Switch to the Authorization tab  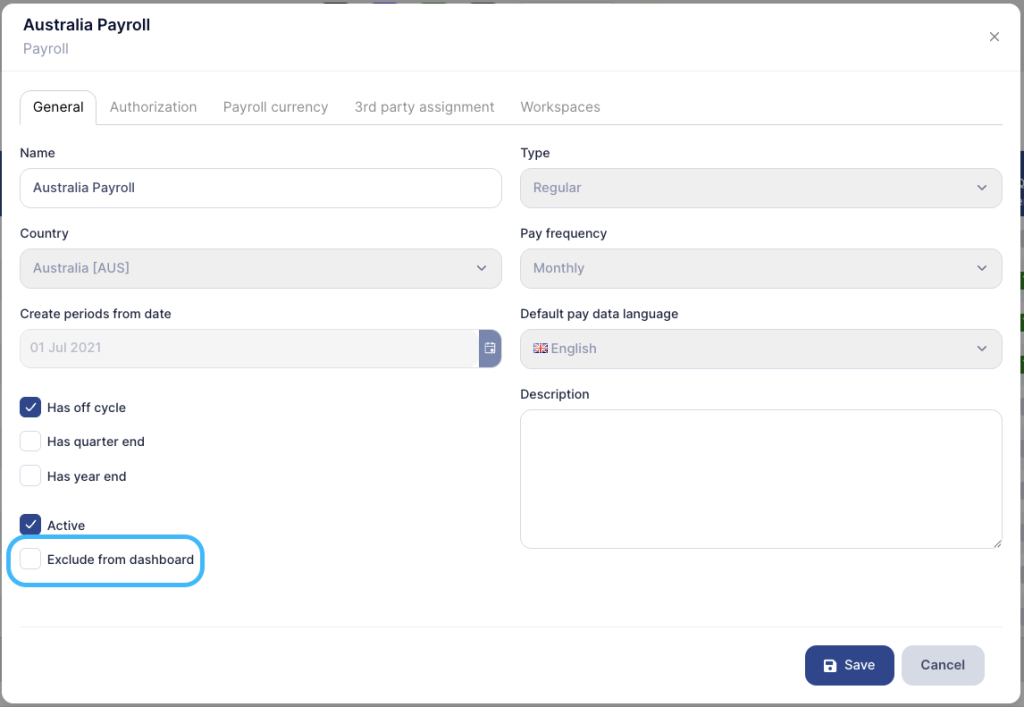click(x=153, y=107)
